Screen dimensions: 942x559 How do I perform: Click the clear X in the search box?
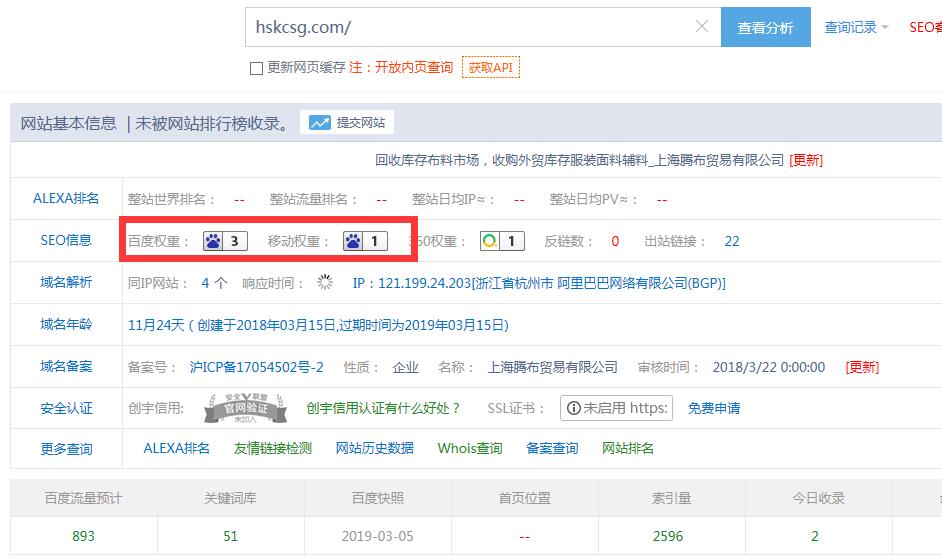tap(702, 27)
